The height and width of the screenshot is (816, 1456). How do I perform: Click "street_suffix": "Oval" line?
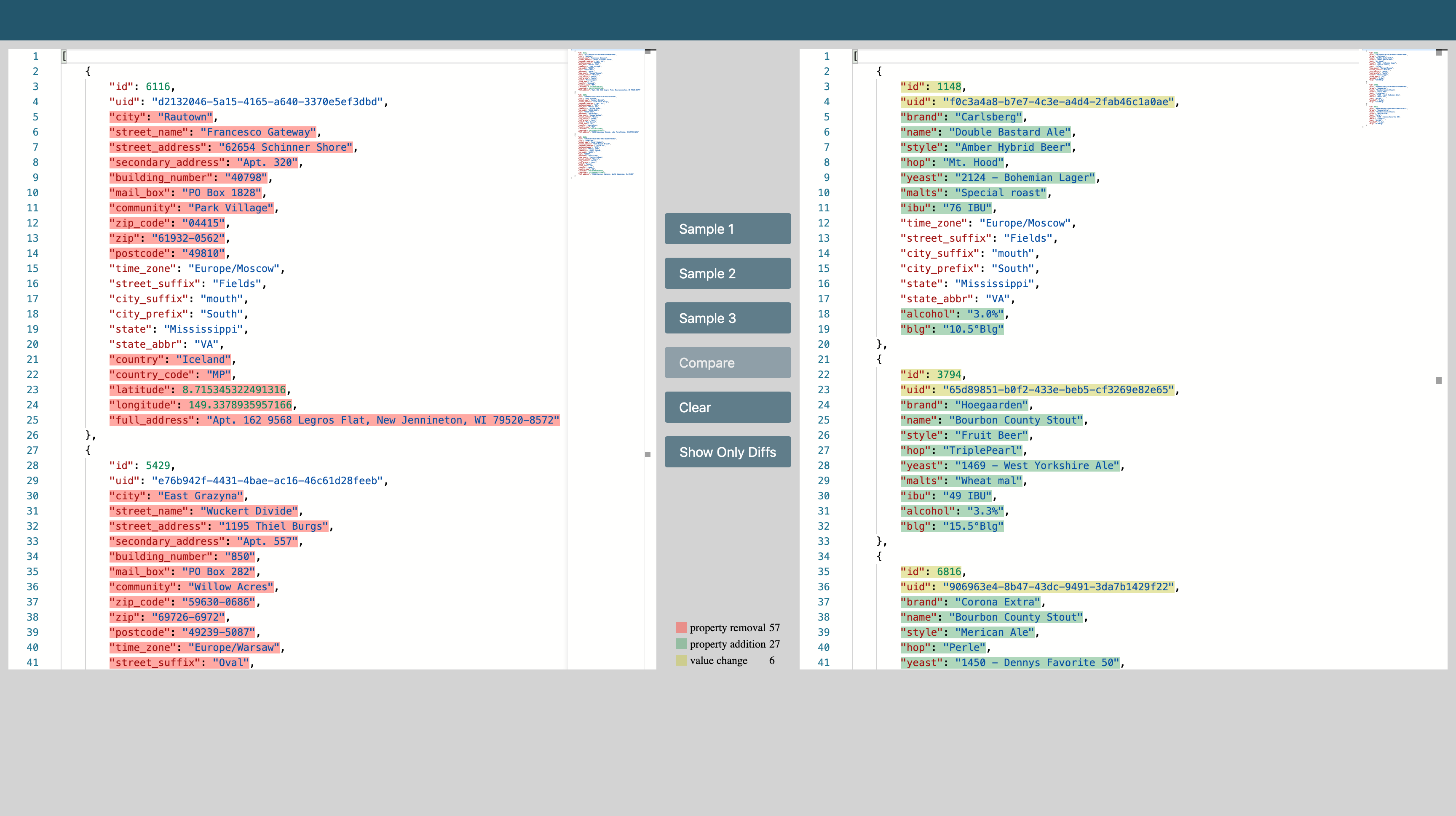coord(180,663)
